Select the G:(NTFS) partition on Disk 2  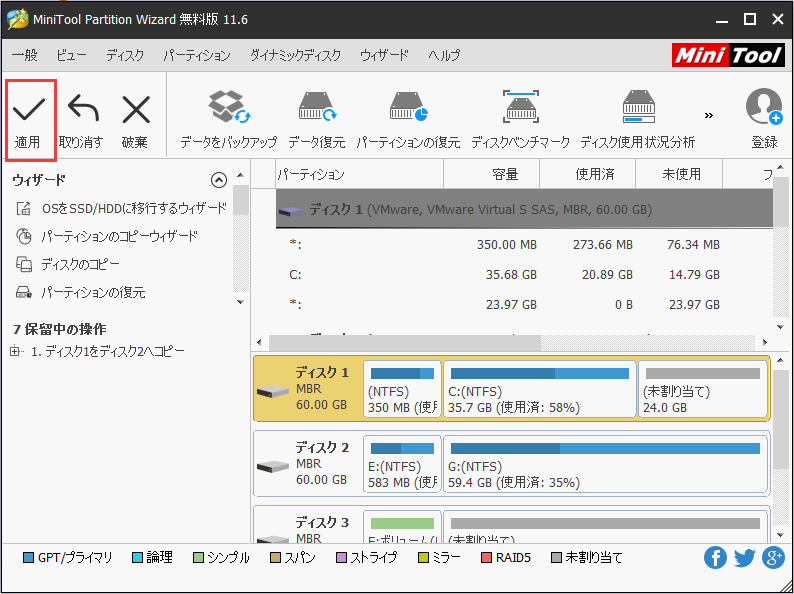tap(605, 464)
